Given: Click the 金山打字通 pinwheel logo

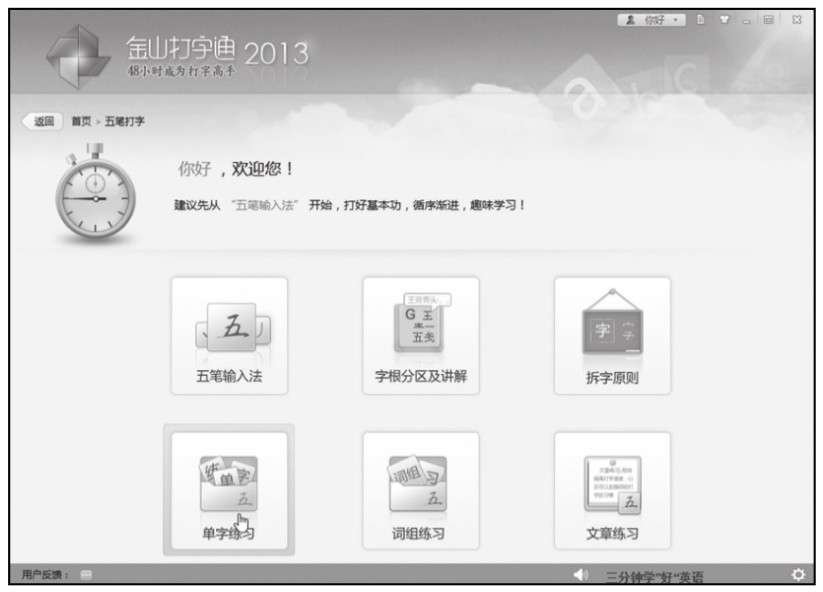Looking at the screenshot, I should 78,56.
